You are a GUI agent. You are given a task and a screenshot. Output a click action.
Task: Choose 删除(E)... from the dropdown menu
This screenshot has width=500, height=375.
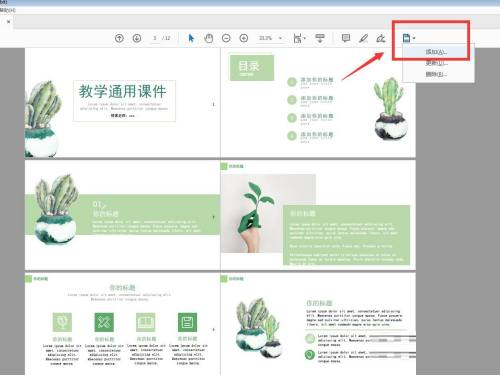(x=436, y=74)
